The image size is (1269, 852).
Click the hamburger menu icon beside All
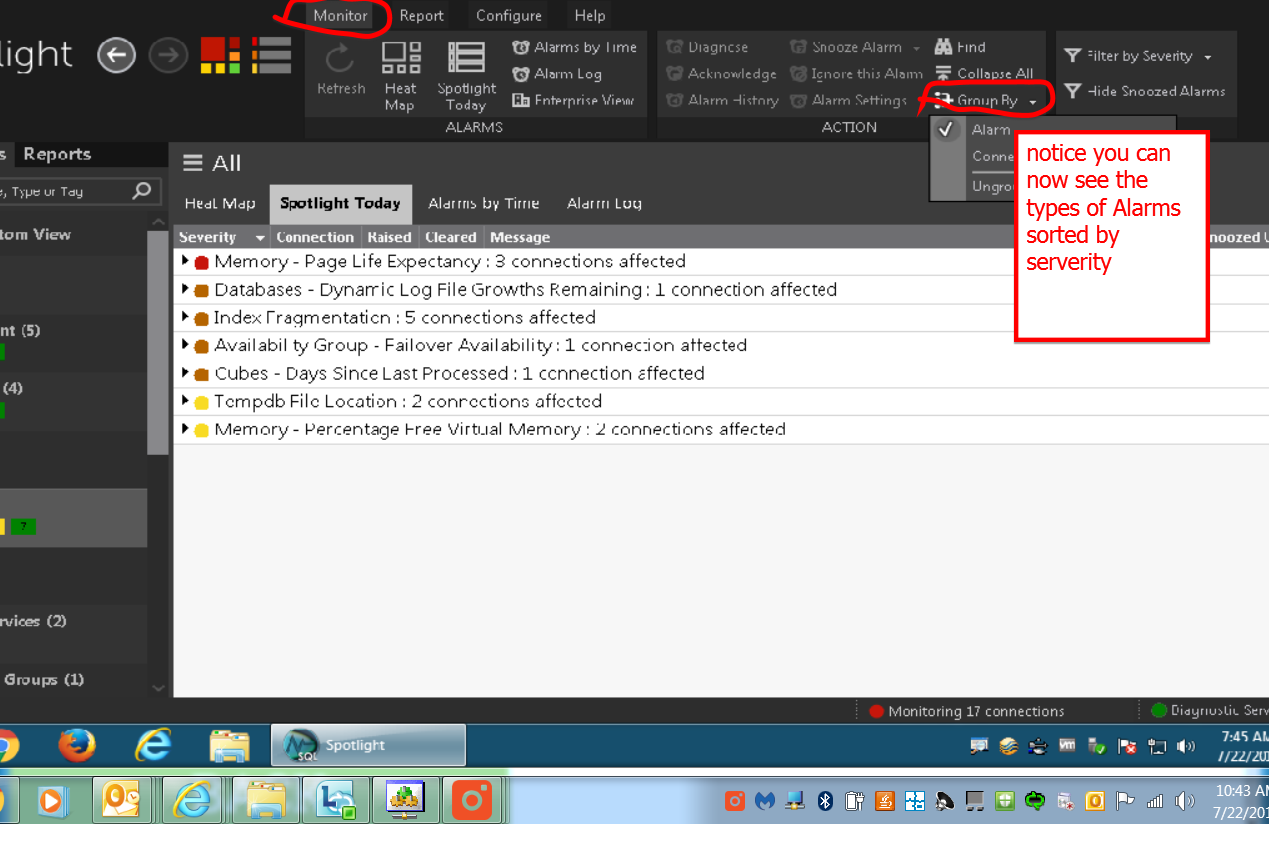point(193,163)
